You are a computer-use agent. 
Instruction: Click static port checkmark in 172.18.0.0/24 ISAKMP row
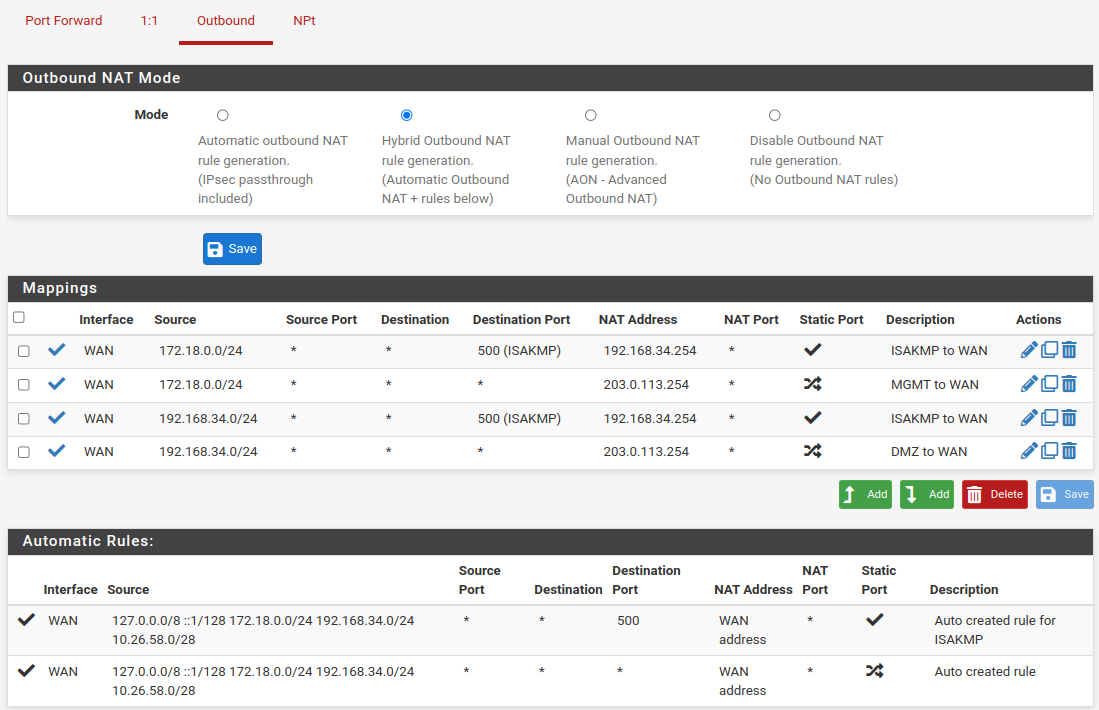[x=812, y=350]
